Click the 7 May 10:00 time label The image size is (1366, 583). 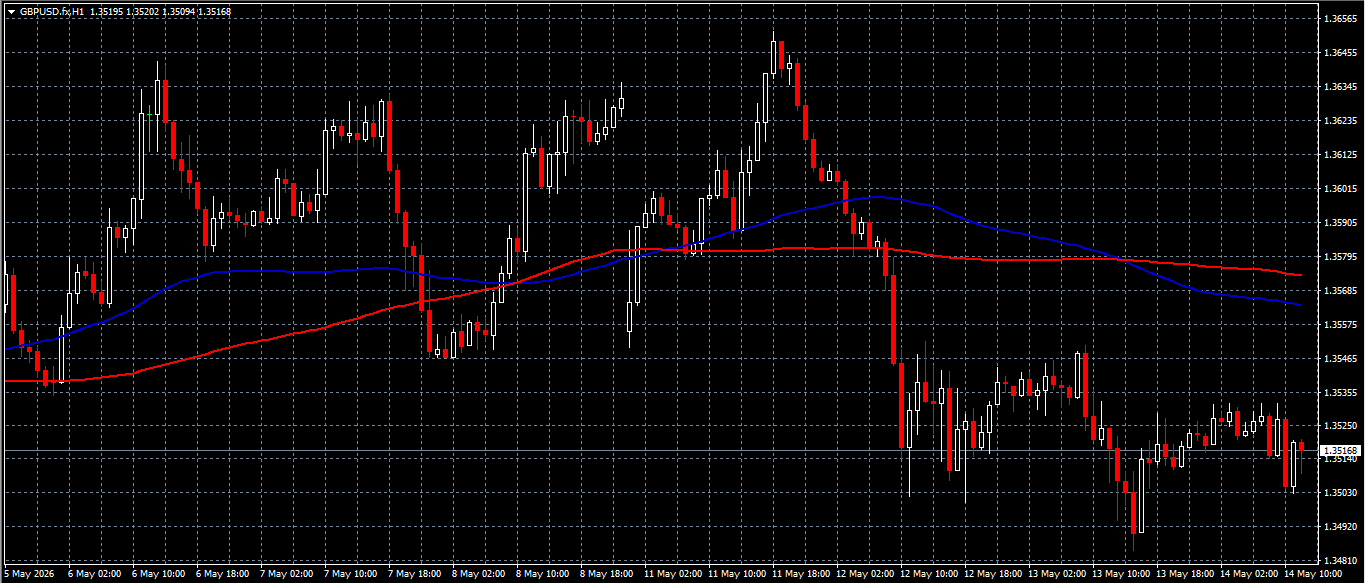352,575
